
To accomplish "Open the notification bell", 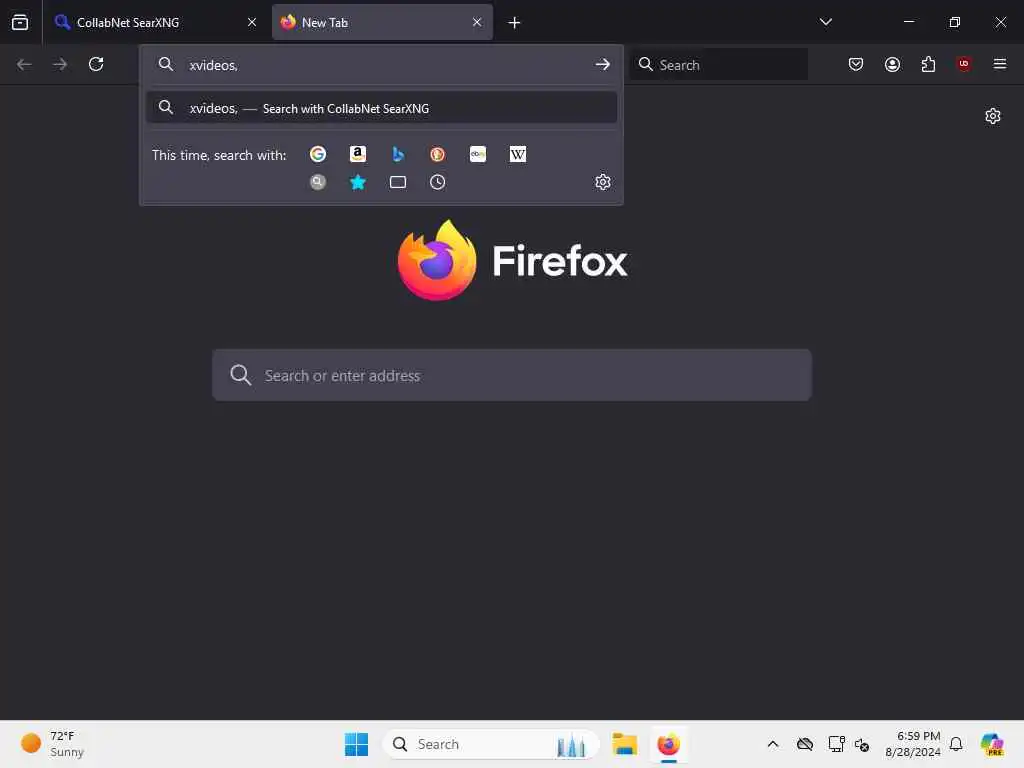I will (x=956, y=744).
